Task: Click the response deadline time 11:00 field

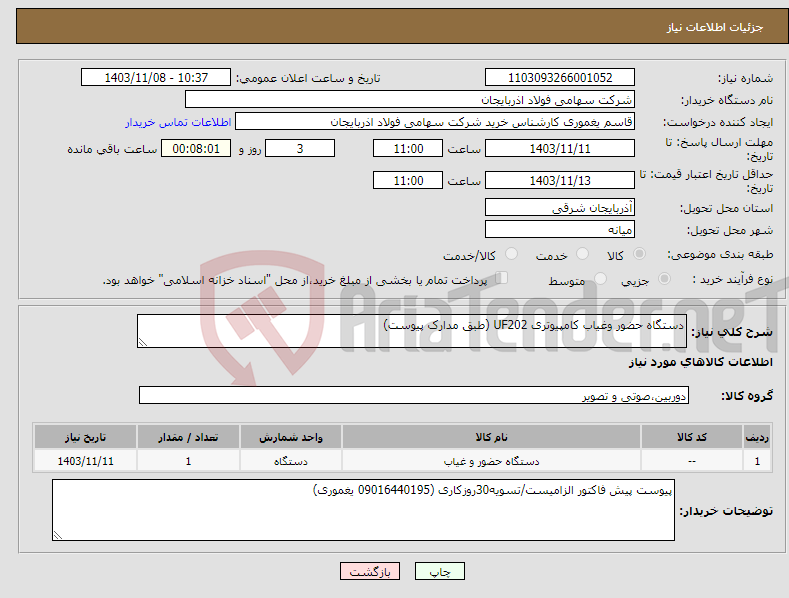Action: 408,148
